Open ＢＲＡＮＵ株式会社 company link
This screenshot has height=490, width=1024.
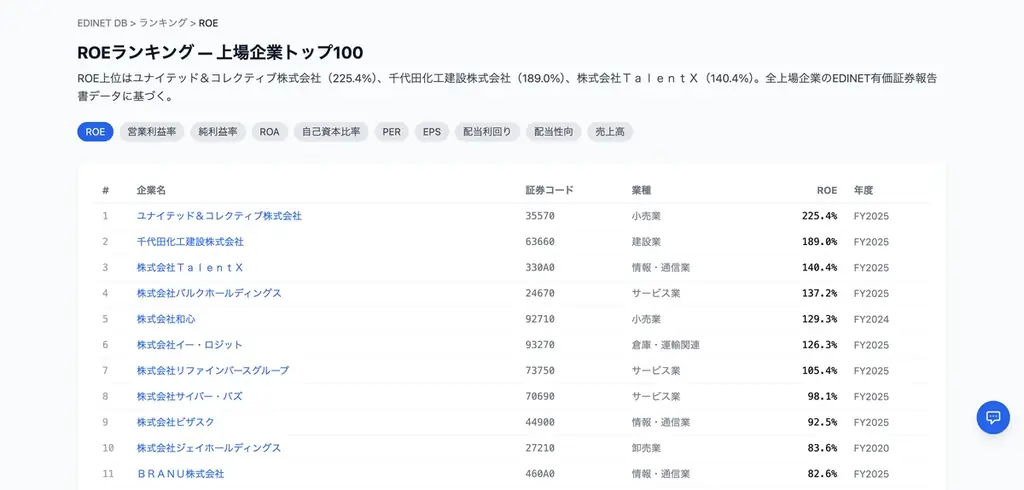(x=180, y=474)
